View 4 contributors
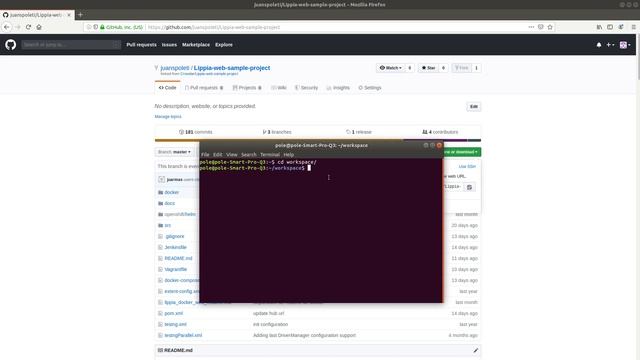The width and height of the screenshot is (640, 360). [440, 132]
